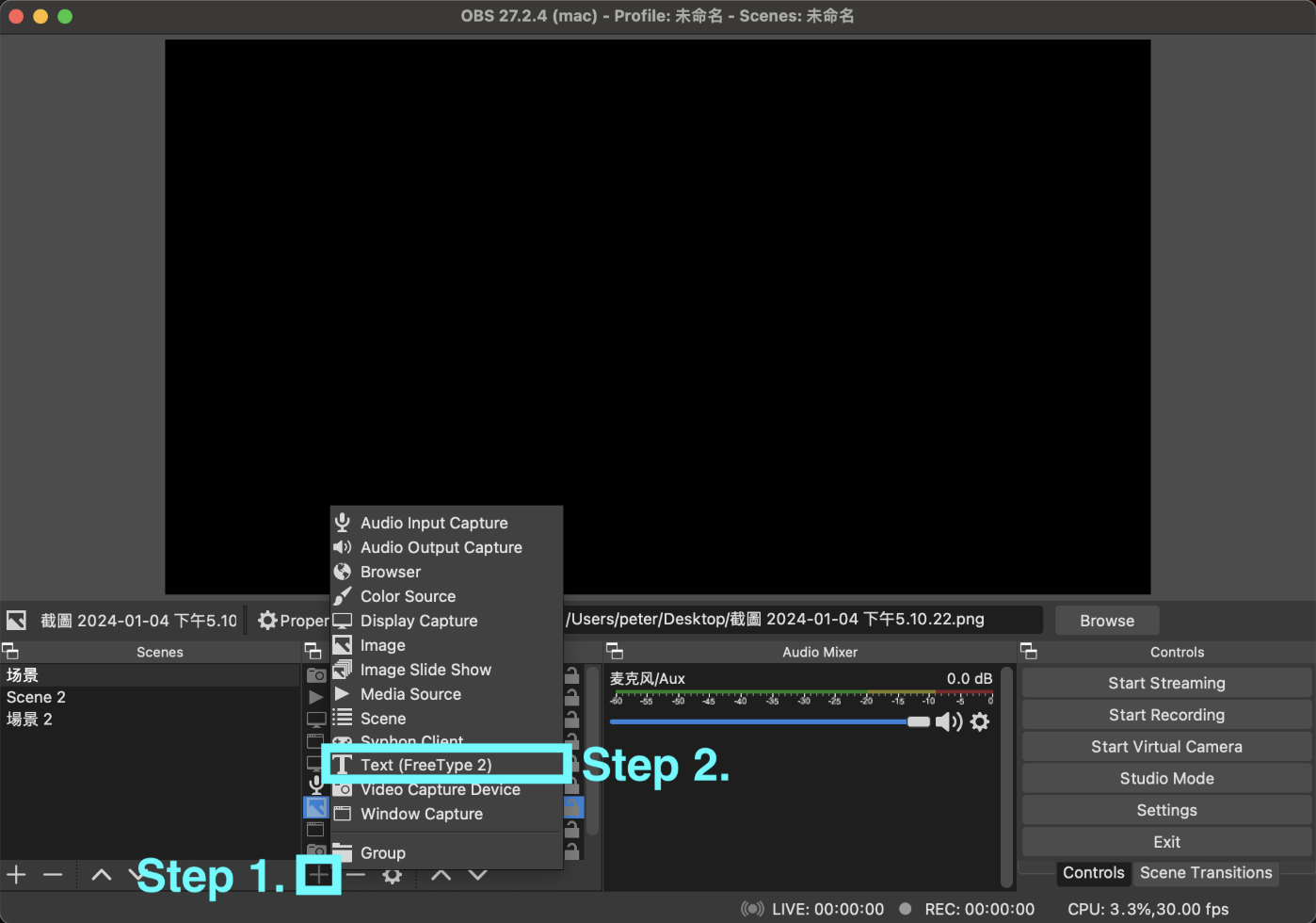Image resolution: width=1316 pixels, height=923 pixels.
Task: Click Start Recording button
Action: point(1166,715)
